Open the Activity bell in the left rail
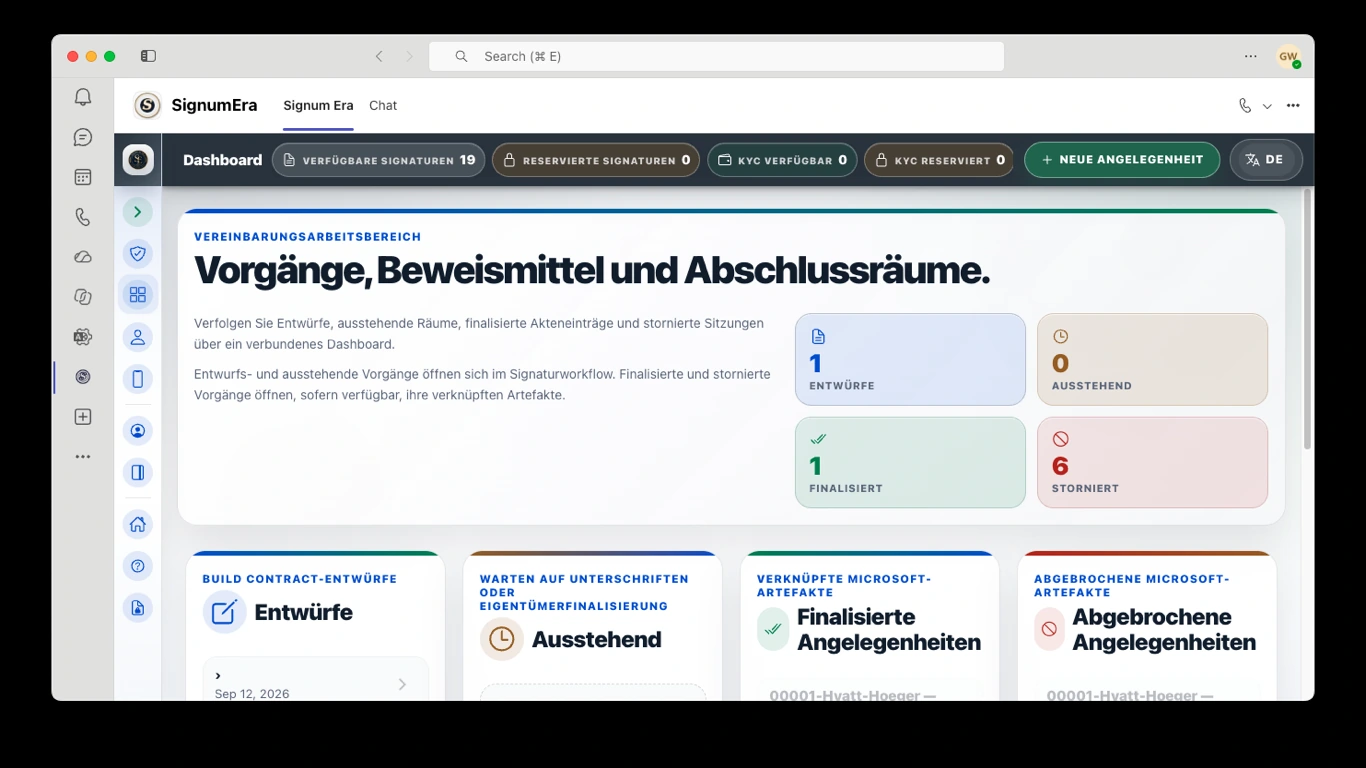The height and width of the screenshot is (768, 1366). click(83, 97)
